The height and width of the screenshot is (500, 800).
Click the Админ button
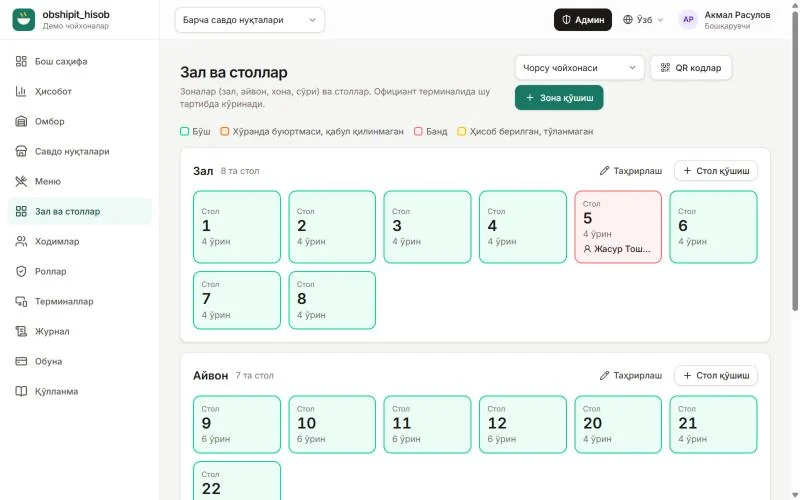click(x=583, y=19)
